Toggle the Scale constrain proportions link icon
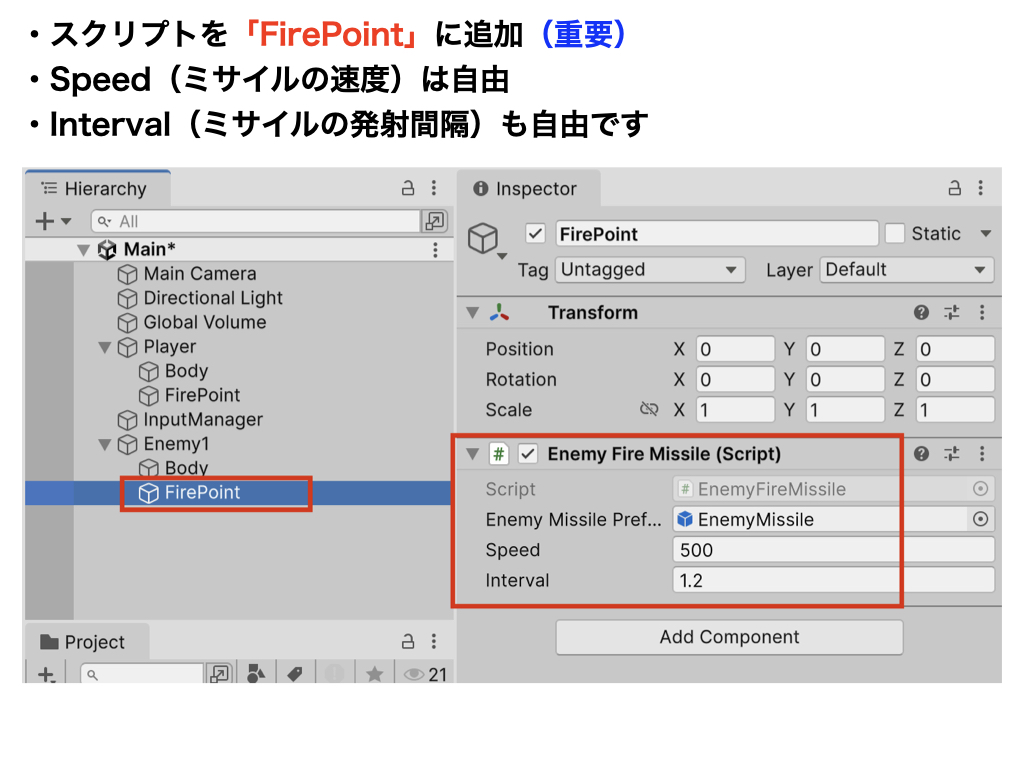1024x768 pixels. point(649,409)
